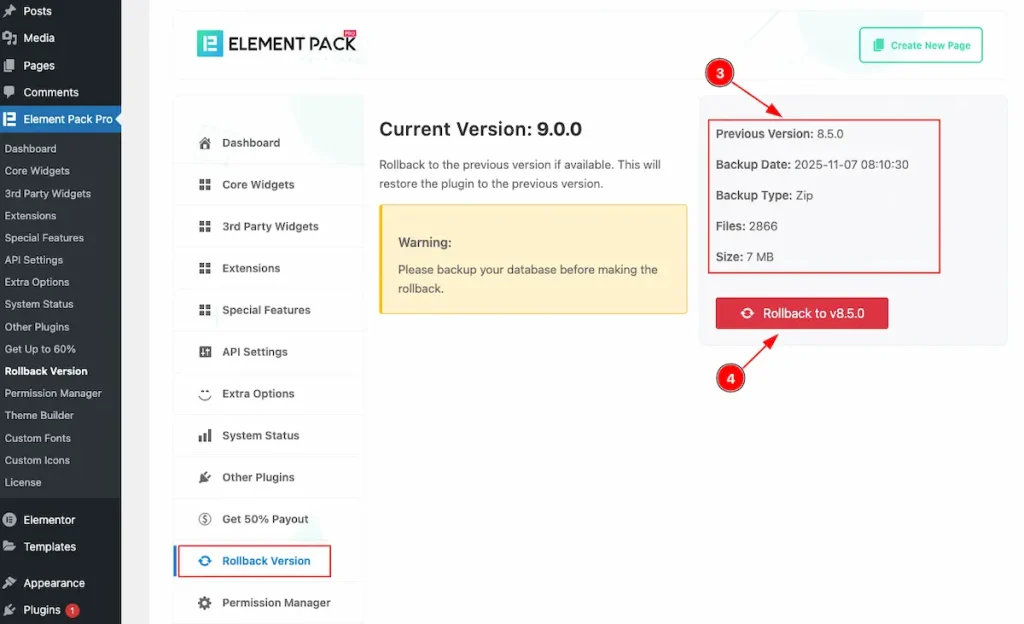Click the dollar icon for Get 50% Payout
1024x624 pixels.
point(205,519)
